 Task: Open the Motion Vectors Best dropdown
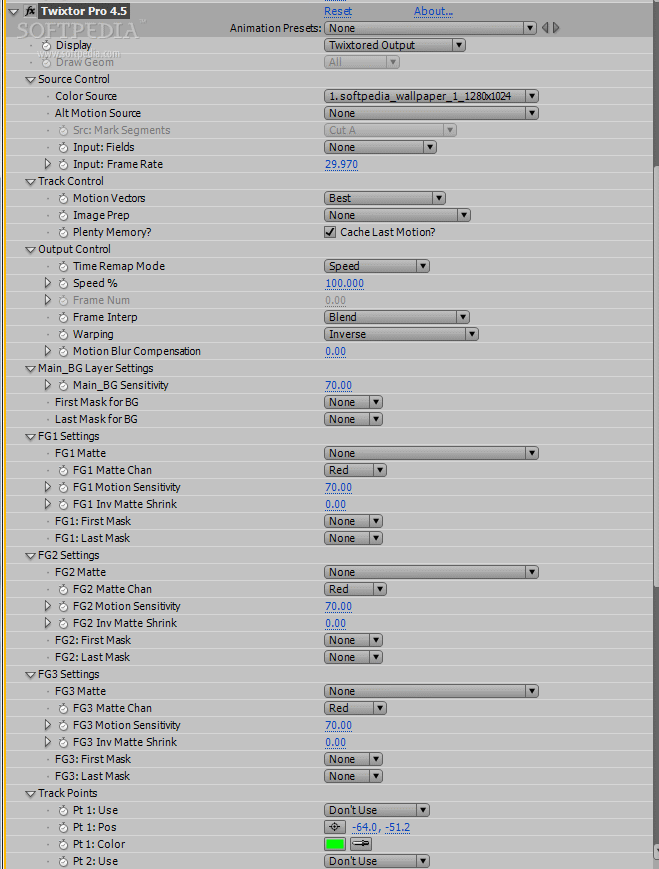(385, 198)
